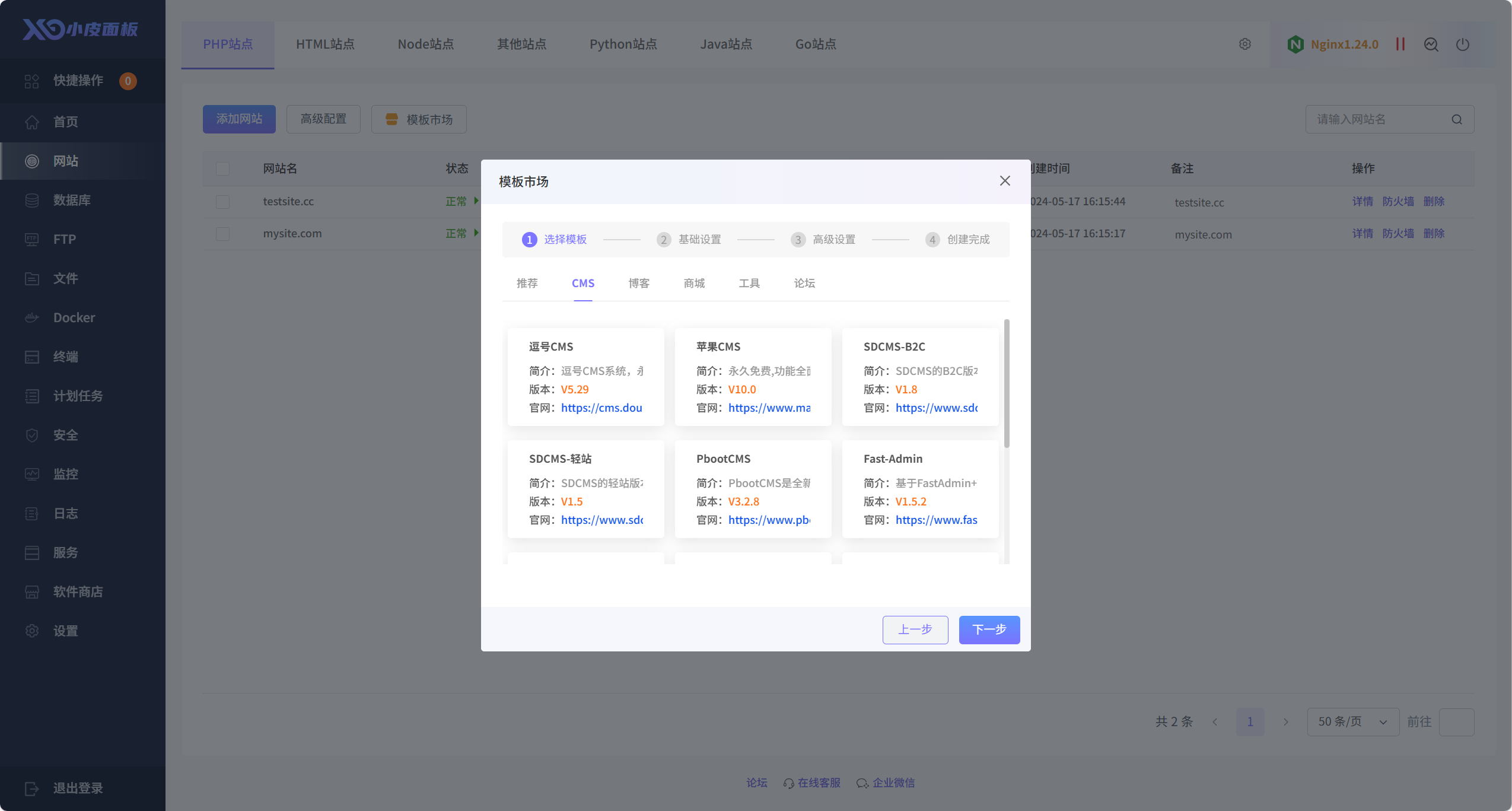Click the logout icon at sidebar bottom
Viewport: 1512px width, 811px height.
[x=32, y=788]
